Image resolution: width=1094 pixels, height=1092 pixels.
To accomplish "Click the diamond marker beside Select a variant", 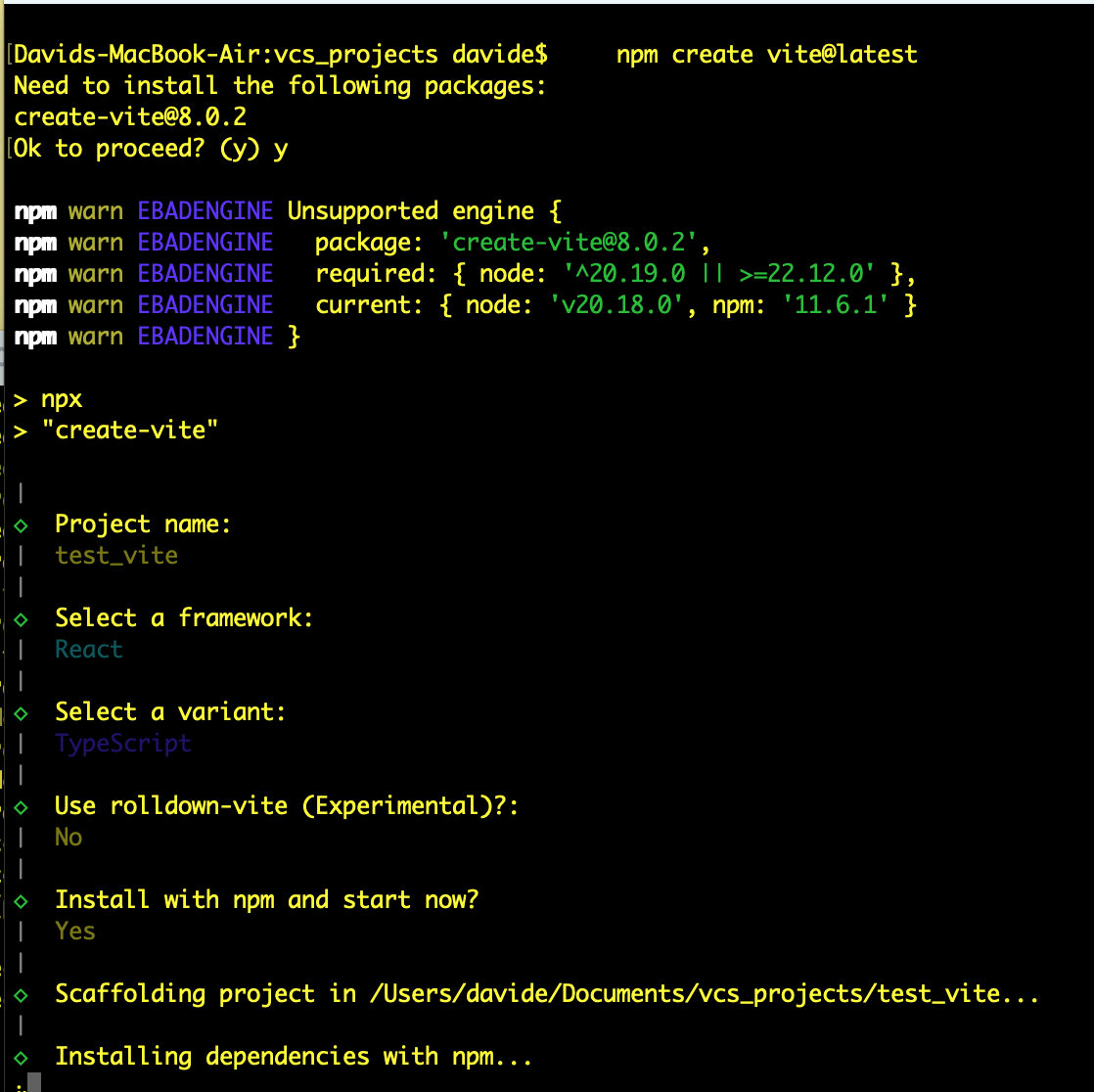I will pos(21,713).
